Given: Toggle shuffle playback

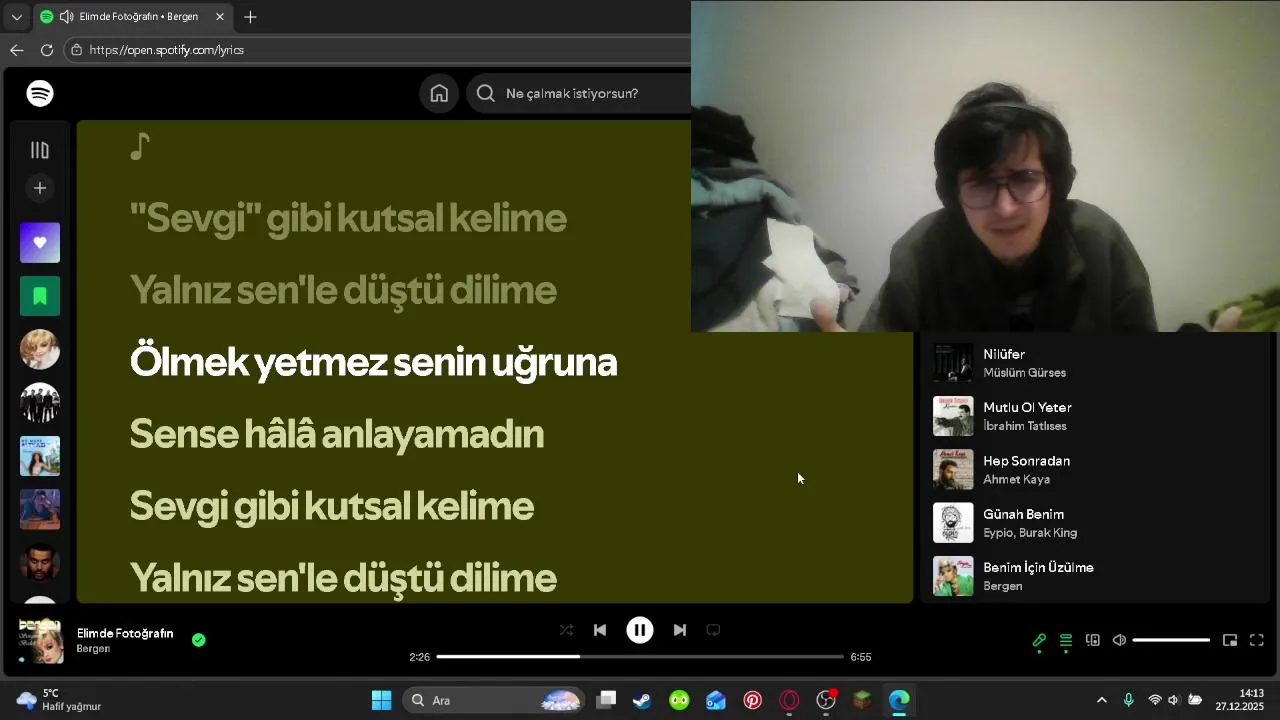Looking at the screenshot, I should [566, 630].
